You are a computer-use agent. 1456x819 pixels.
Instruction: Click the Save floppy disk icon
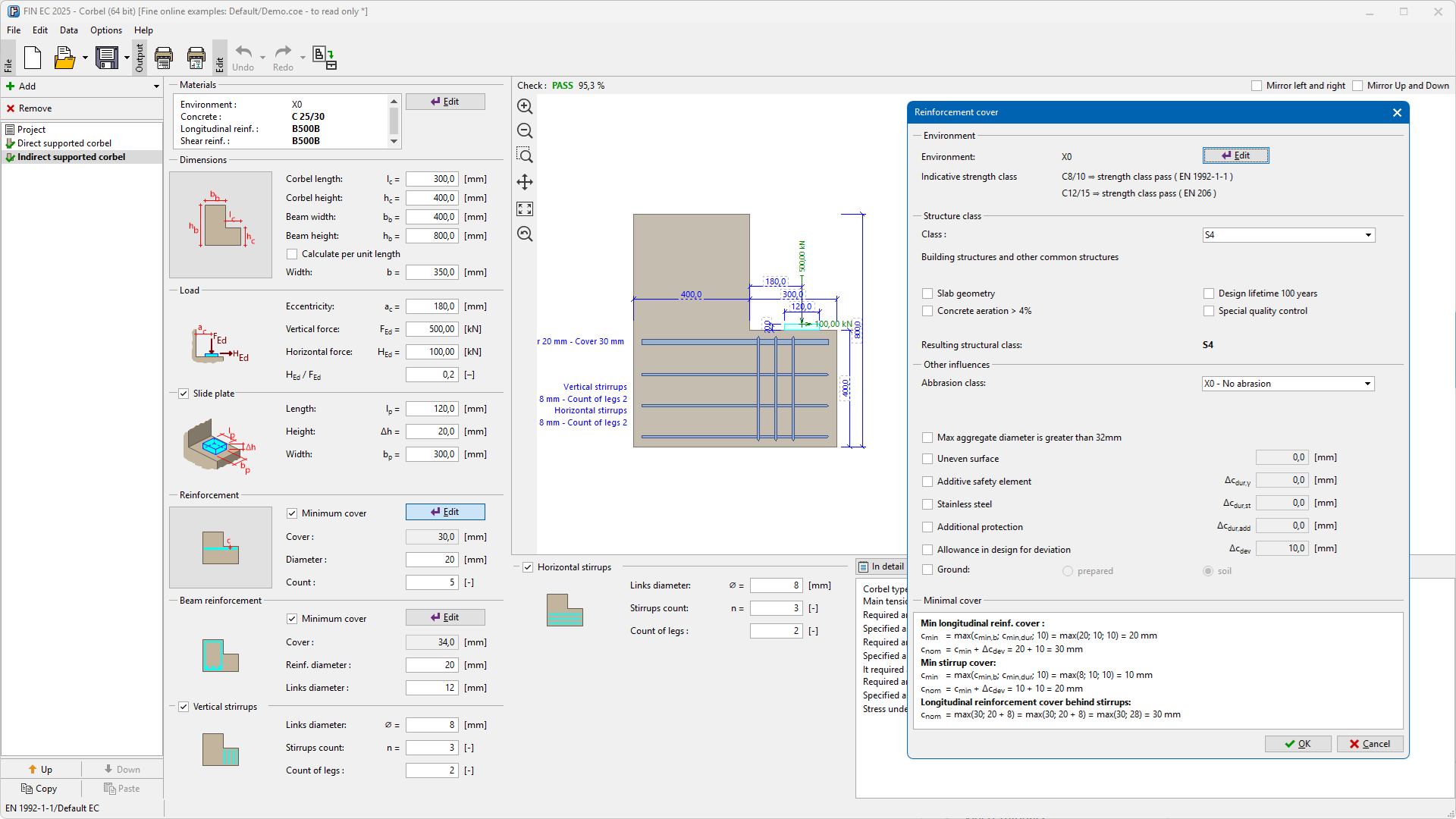pos(107,58)
